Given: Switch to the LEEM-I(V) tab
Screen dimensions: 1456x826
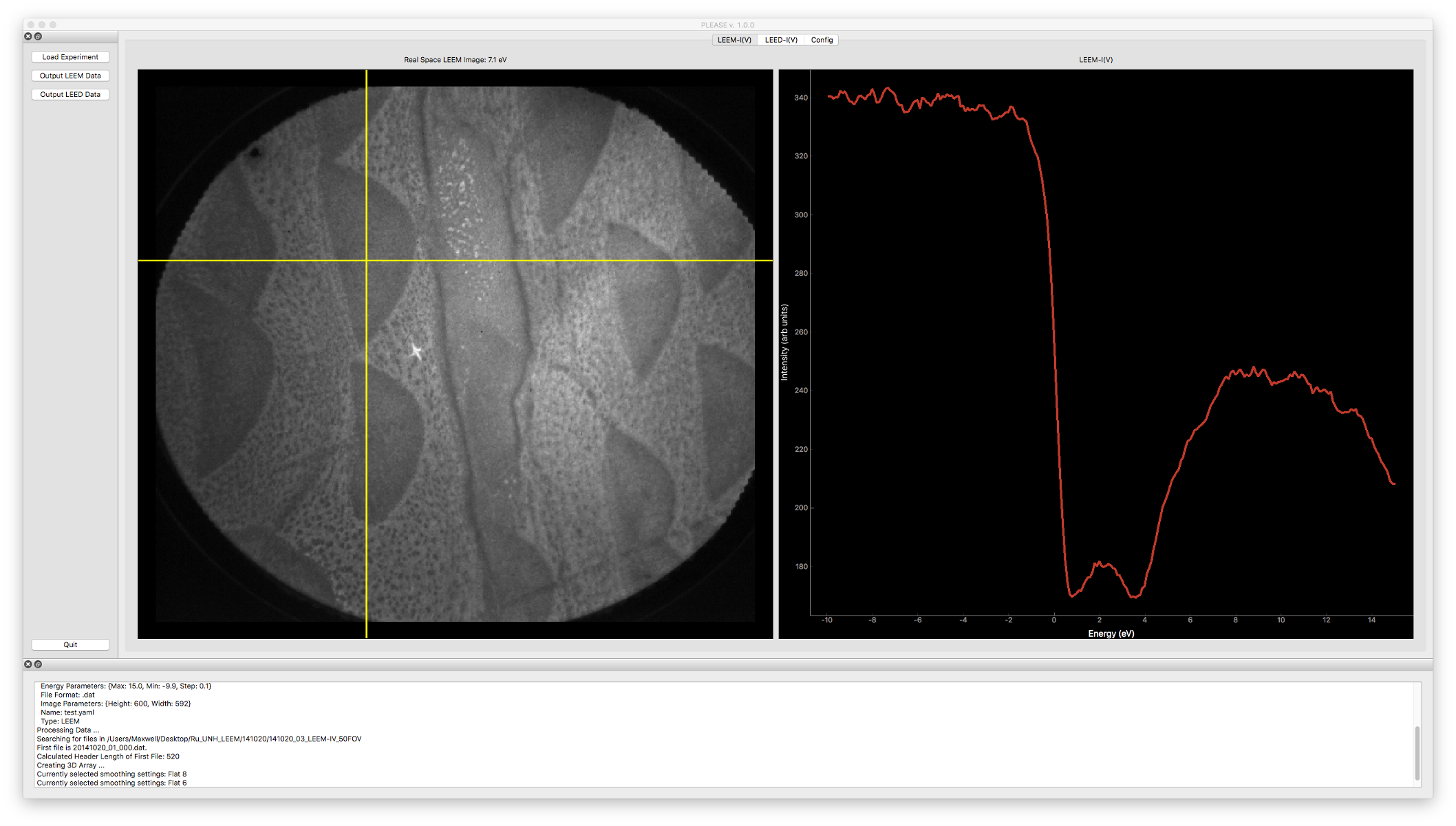Looking at the screenshot, I should 734,40.
